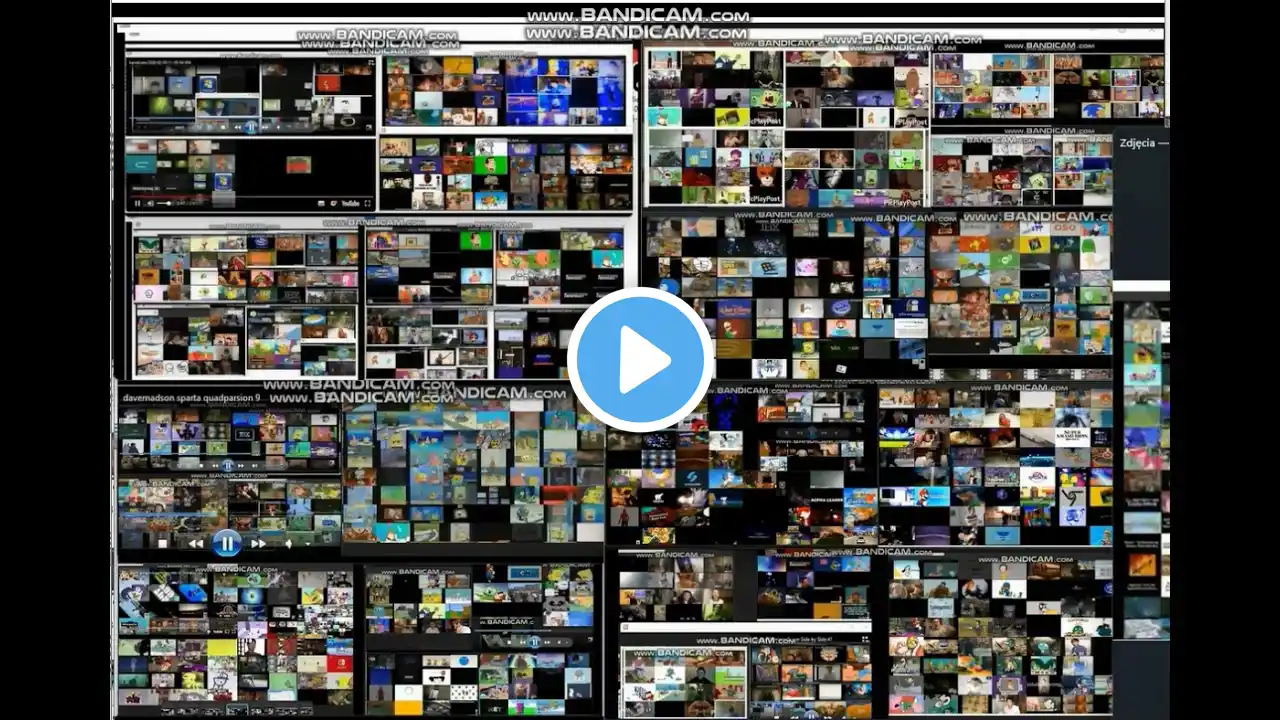Stop playback with the square stop button

click(163, 544)
